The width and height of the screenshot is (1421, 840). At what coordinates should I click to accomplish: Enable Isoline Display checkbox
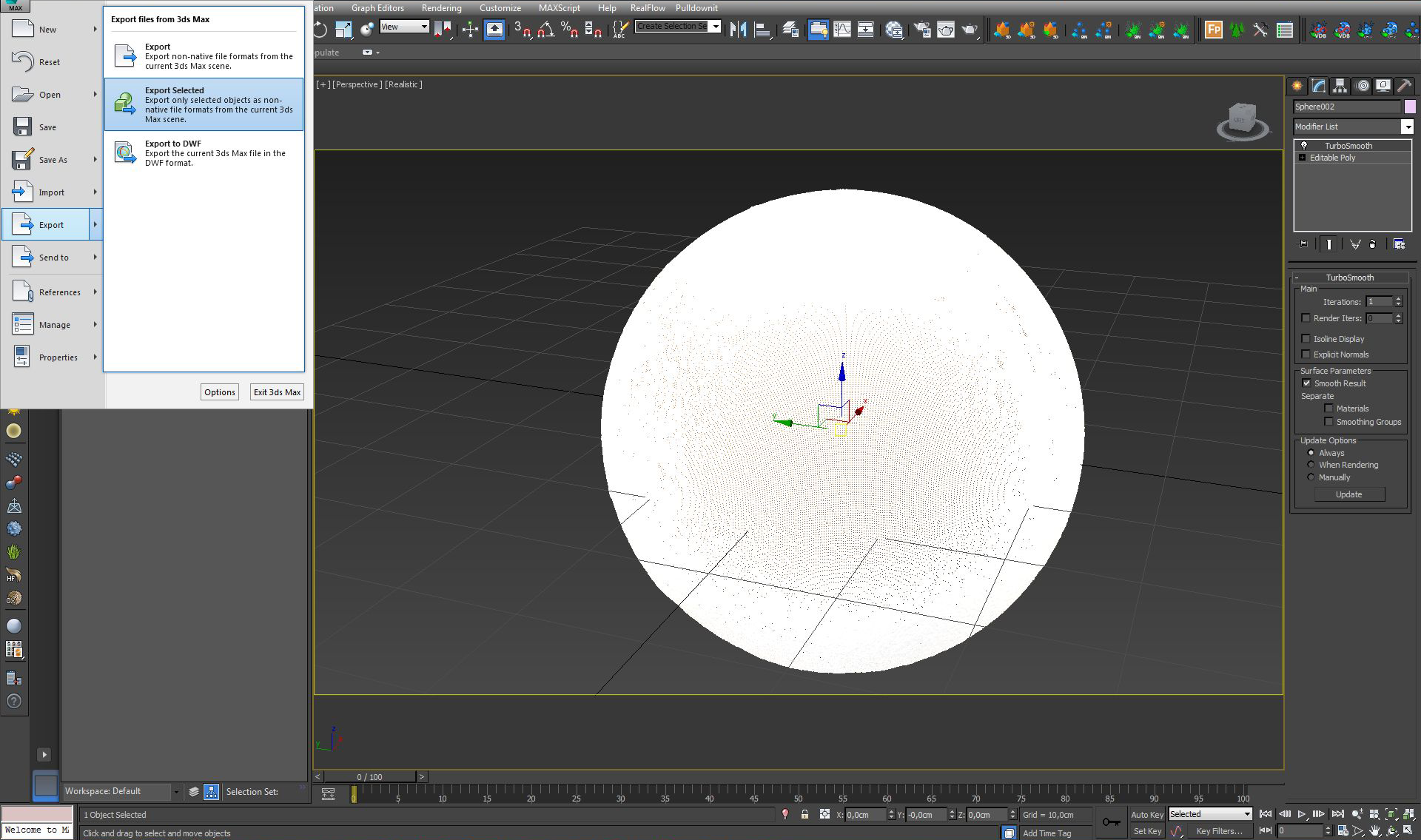1306,339
